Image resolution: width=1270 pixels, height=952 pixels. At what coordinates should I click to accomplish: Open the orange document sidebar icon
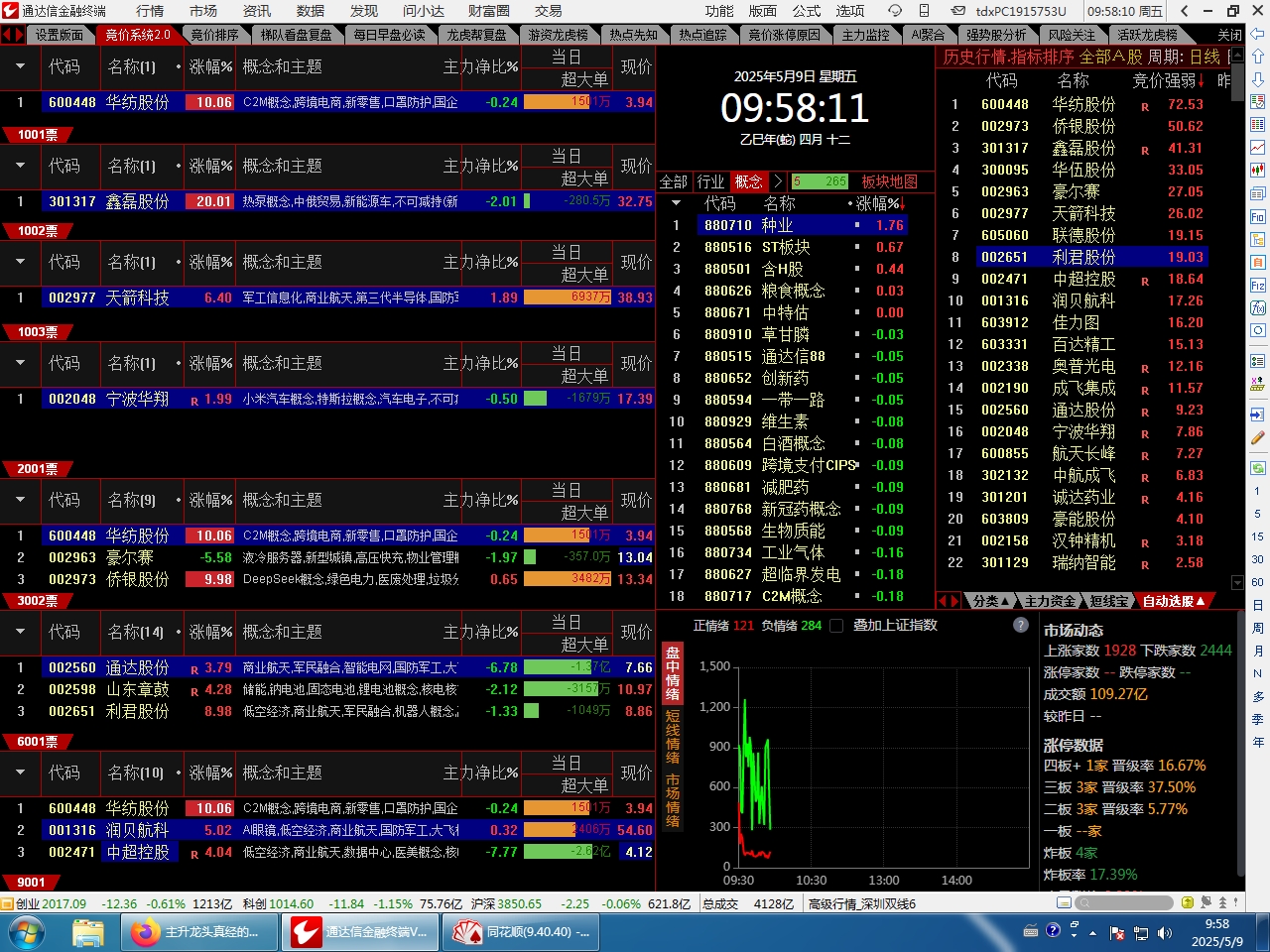tap(1258, 262)
